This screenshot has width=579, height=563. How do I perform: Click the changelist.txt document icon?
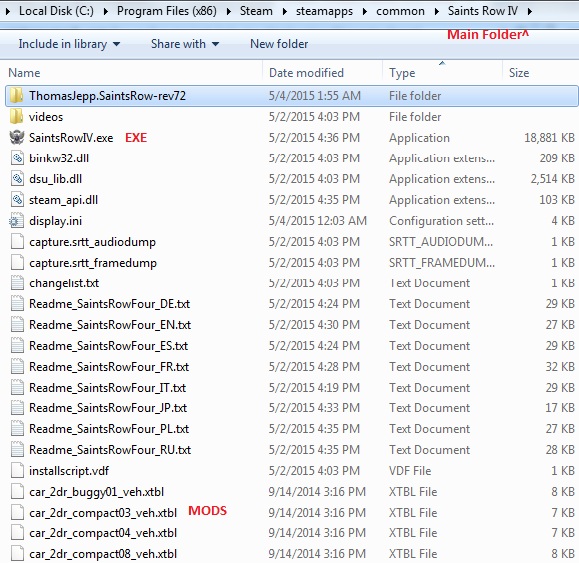[17, 283]
